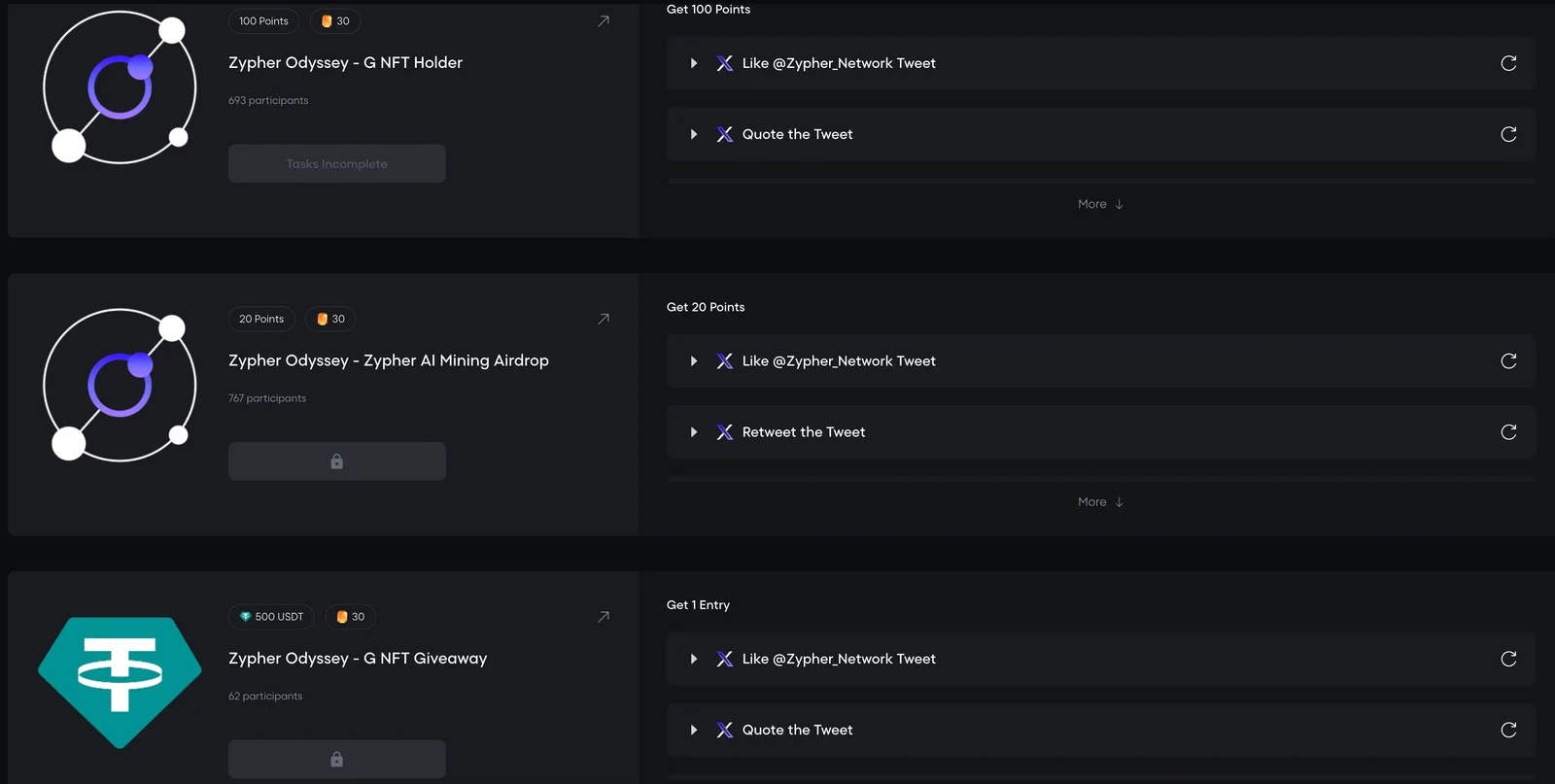
Task: Show more tasks for G NFT Holder
Action: click(1100, 204)
